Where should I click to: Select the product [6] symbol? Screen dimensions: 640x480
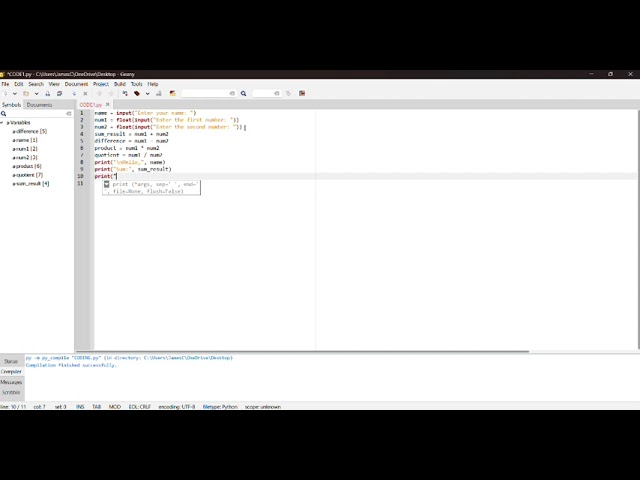(27, 166)
